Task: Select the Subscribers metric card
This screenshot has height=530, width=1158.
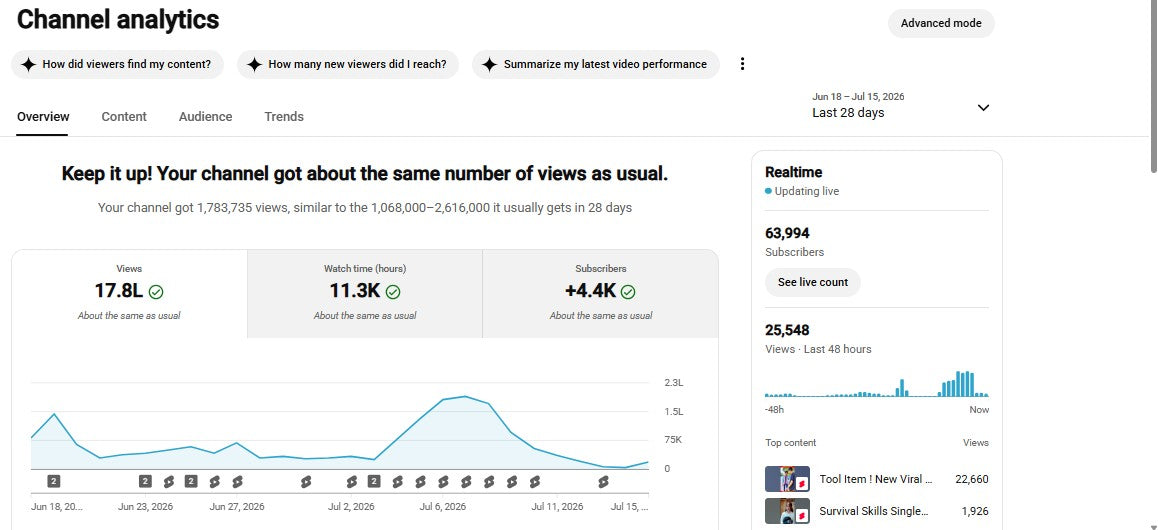Action: point(600,294)
